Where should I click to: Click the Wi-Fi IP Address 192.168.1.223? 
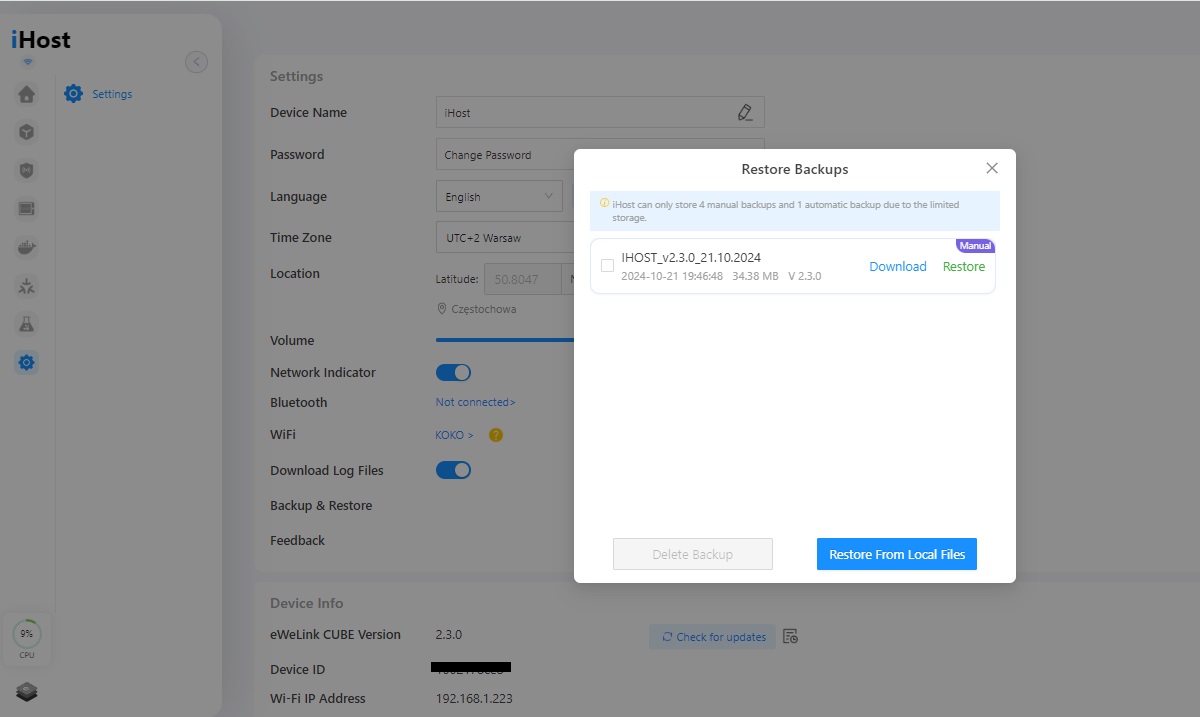click(474, 698)
